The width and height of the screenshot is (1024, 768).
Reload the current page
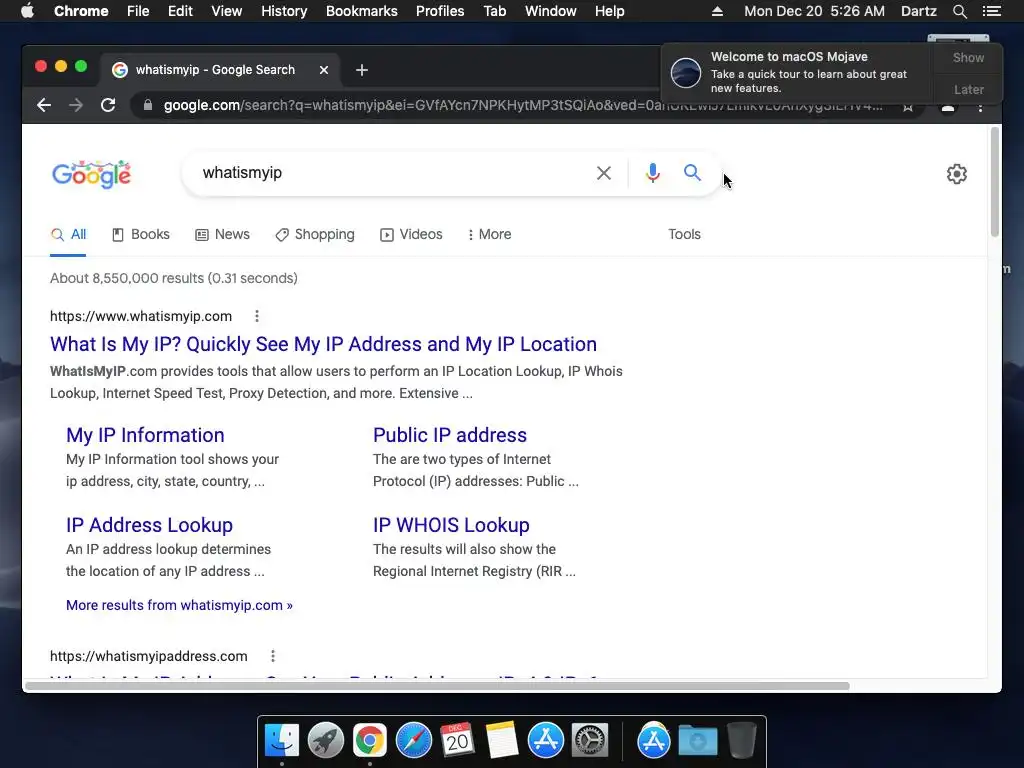pyautogui.click(x=108, y=105)
